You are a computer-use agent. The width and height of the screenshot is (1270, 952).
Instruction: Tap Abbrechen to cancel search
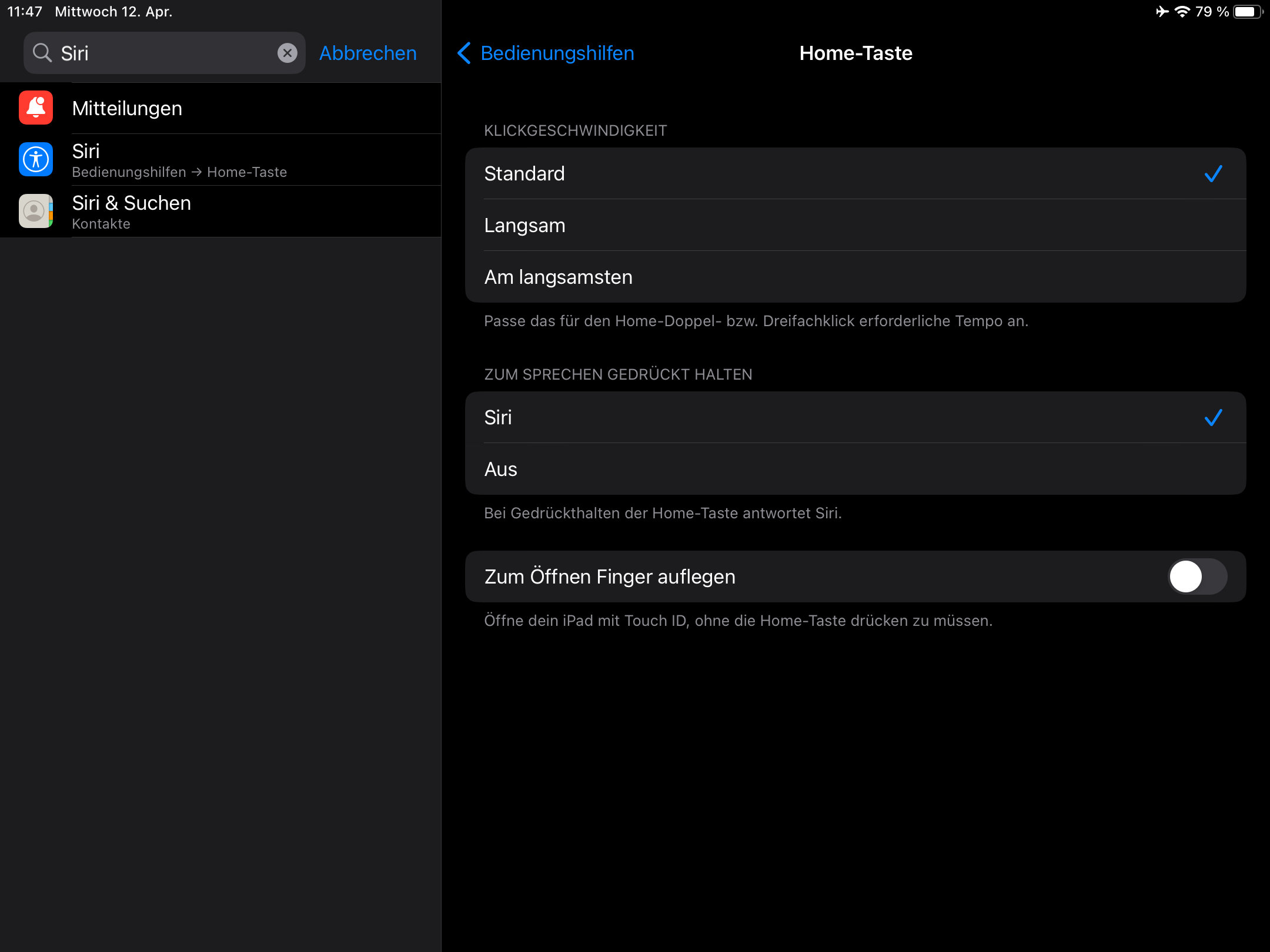click(368, 53)
